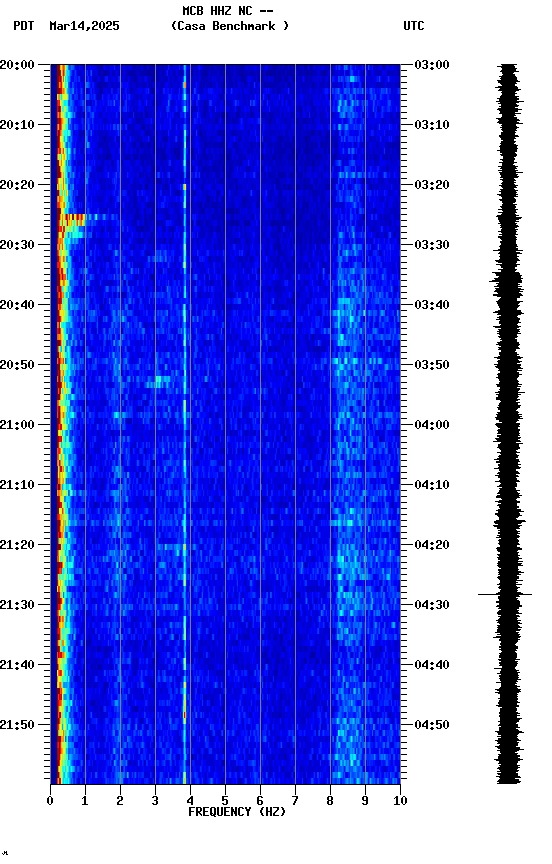Click the 3 Hz frequency tick label
This screenshot has height=864, width=552.
pyautogui.click(x=155, y=801)
